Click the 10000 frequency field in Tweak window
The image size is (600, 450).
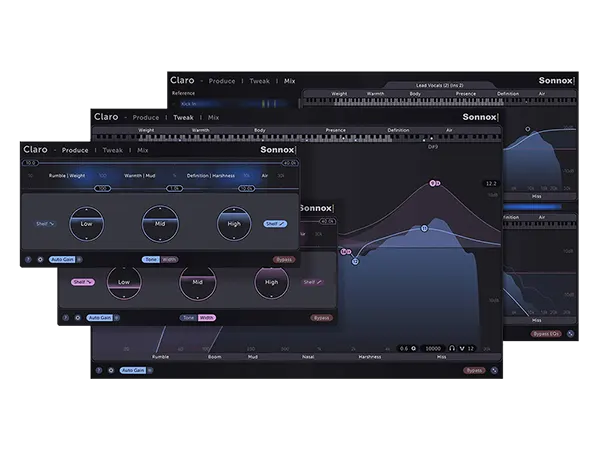coord(433,348)
